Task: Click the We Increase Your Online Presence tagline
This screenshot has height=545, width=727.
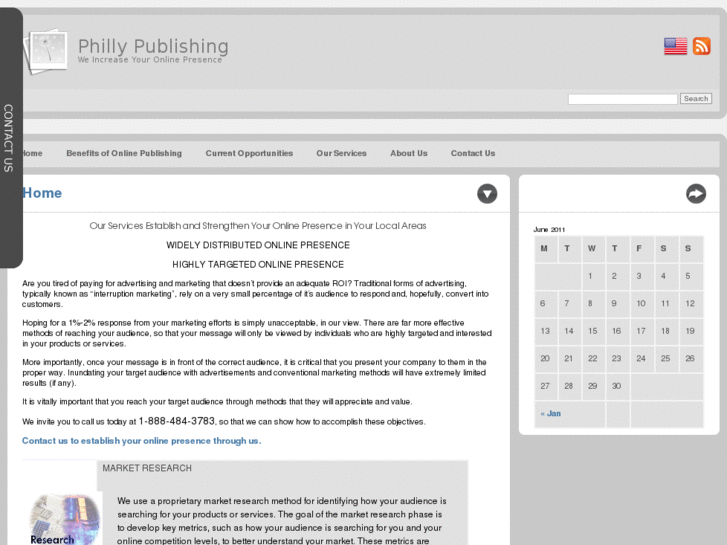Action: [x=150, y=60]
